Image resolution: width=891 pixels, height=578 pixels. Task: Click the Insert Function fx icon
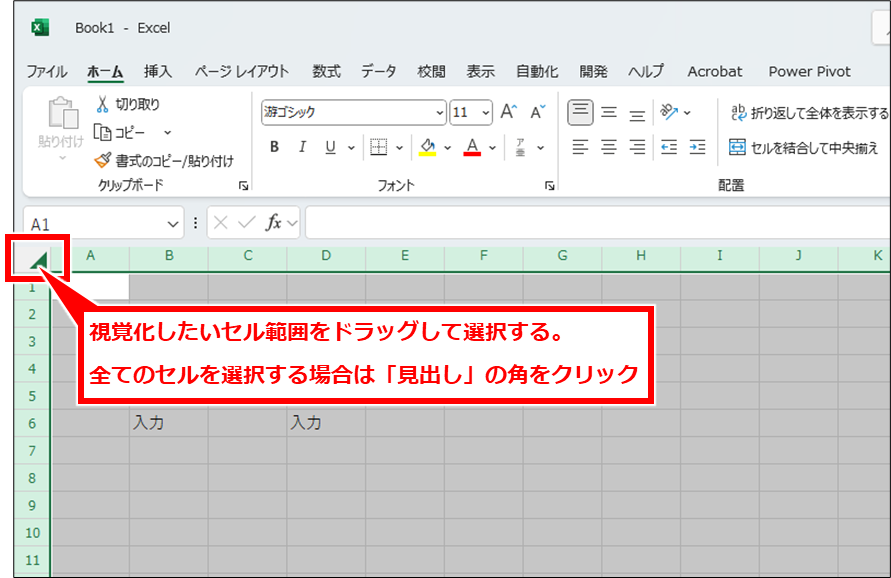(273, 223)
